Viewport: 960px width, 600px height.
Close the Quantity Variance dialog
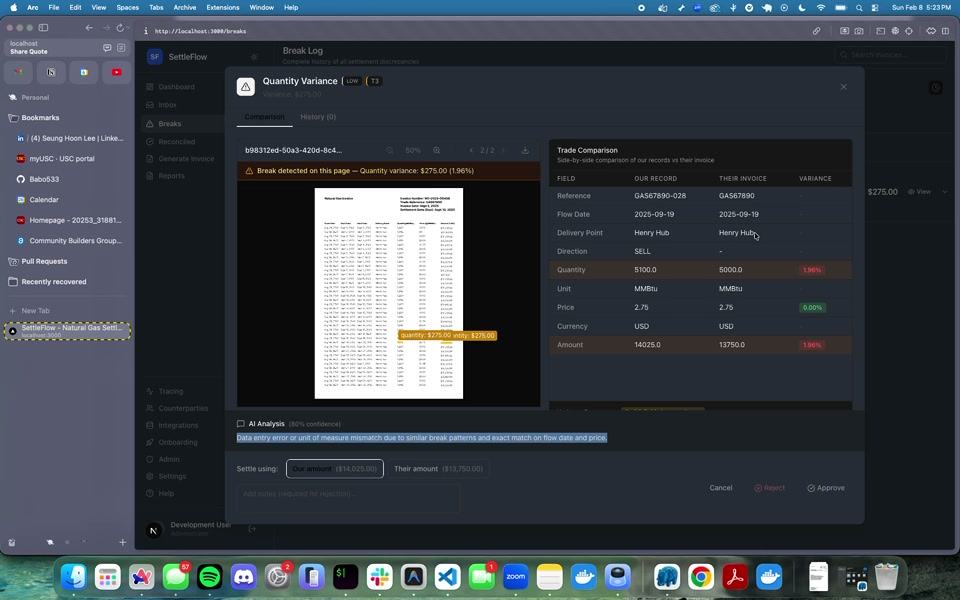843,87
